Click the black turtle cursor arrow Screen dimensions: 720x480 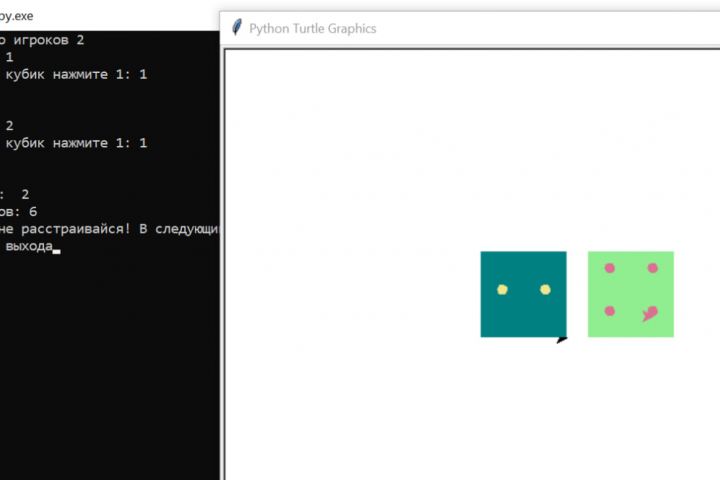(x=562, y=340)
